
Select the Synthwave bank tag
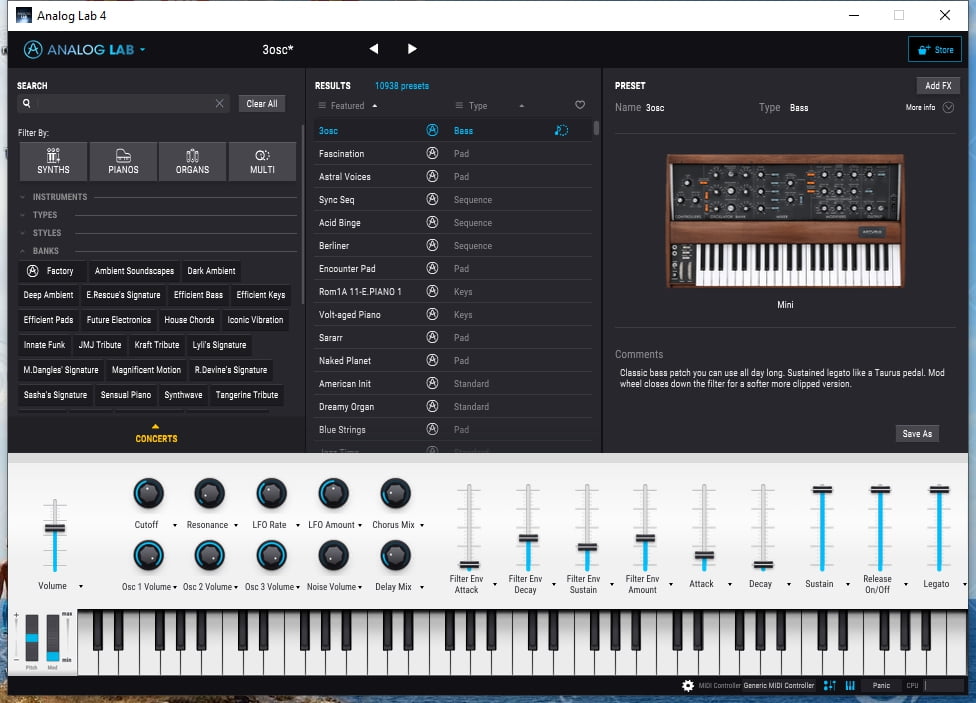click(183, 395)
